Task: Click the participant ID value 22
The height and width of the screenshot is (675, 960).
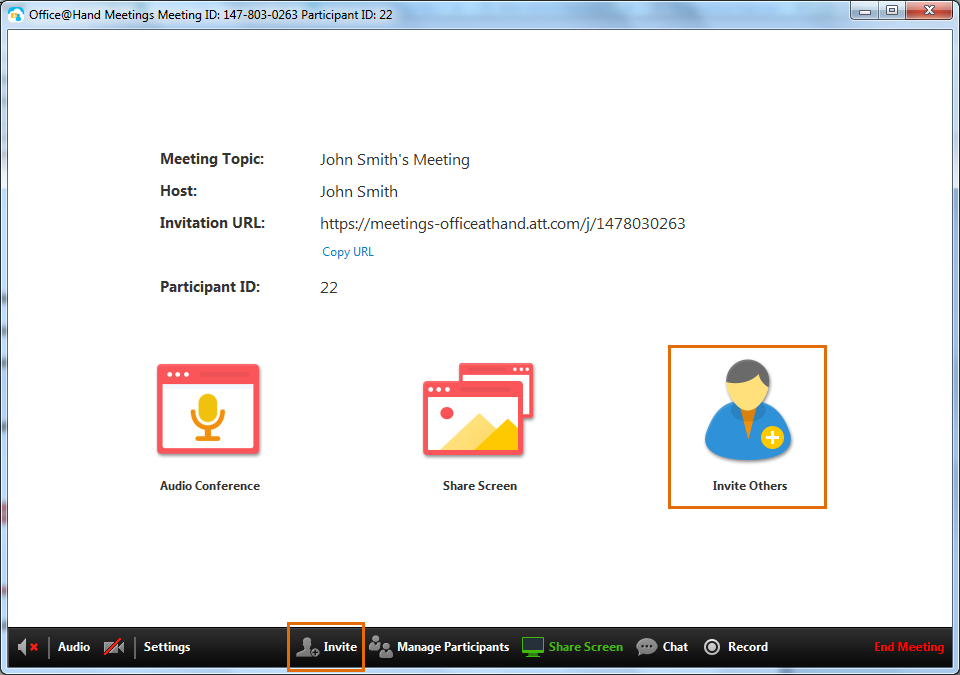Action: point(329,288)
